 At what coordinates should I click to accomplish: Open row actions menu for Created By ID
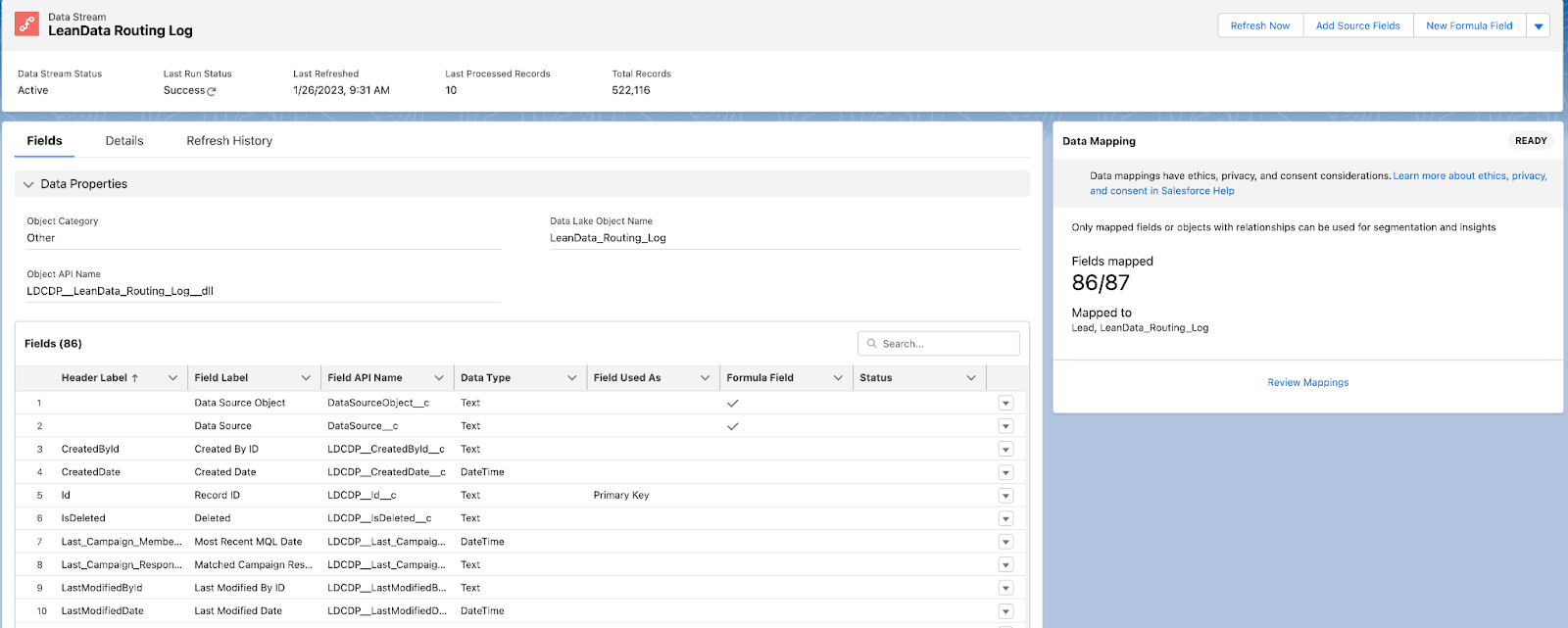point(1005,449)
